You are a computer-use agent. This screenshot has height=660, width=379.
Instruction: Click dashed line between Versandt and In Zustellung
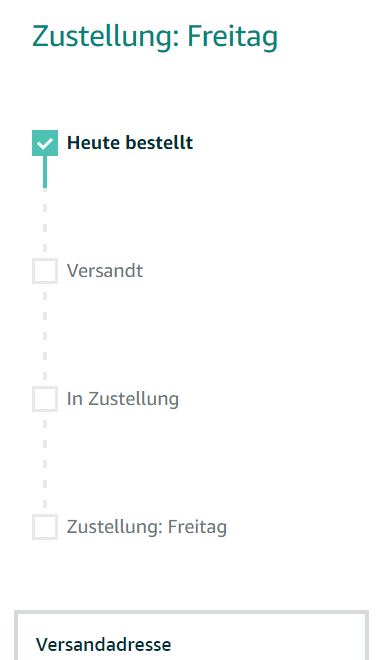coord(45,335)
